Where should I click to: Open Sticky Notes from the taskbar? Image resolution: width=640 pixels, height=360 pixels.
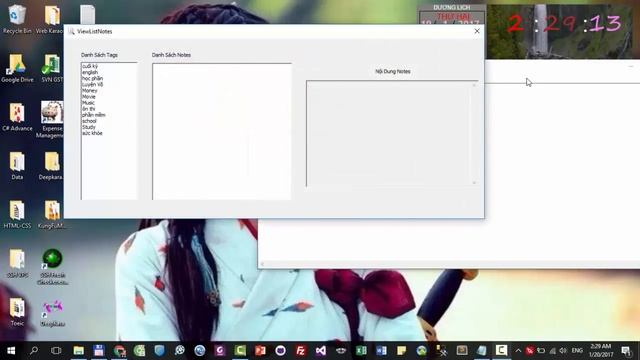pos(401,351)
